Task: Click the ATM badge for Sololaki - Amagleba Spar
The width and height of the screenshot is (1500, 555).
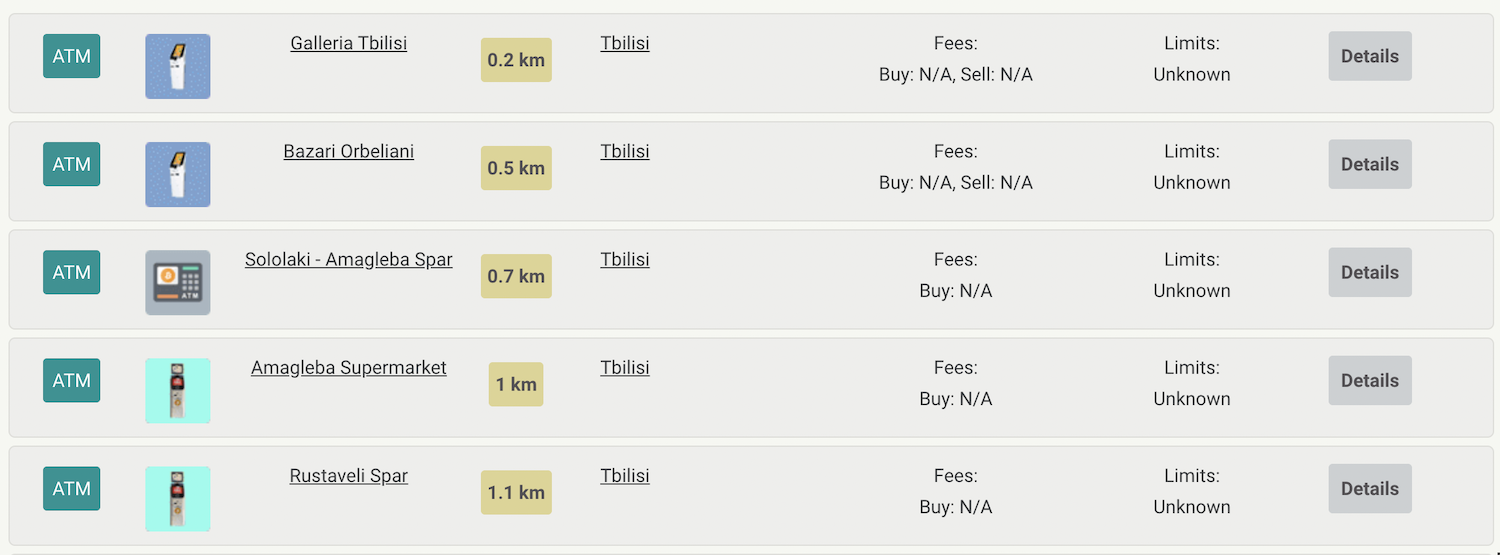Action: (71, 272)
